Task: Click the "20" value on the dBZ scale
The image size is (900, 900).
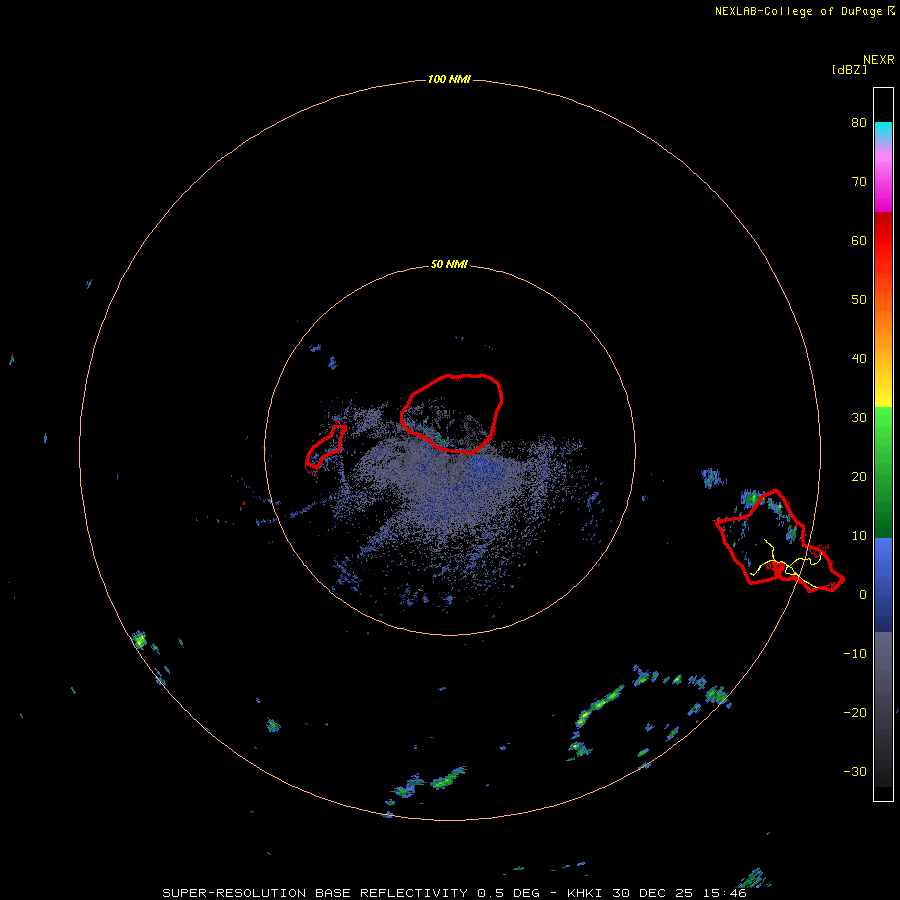Action: coord(859,477)
